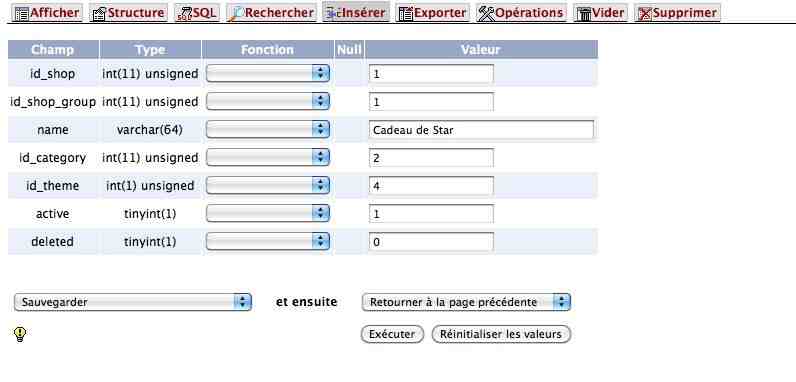
Task: Click the Vider trash icon
Action: point(584,13)
